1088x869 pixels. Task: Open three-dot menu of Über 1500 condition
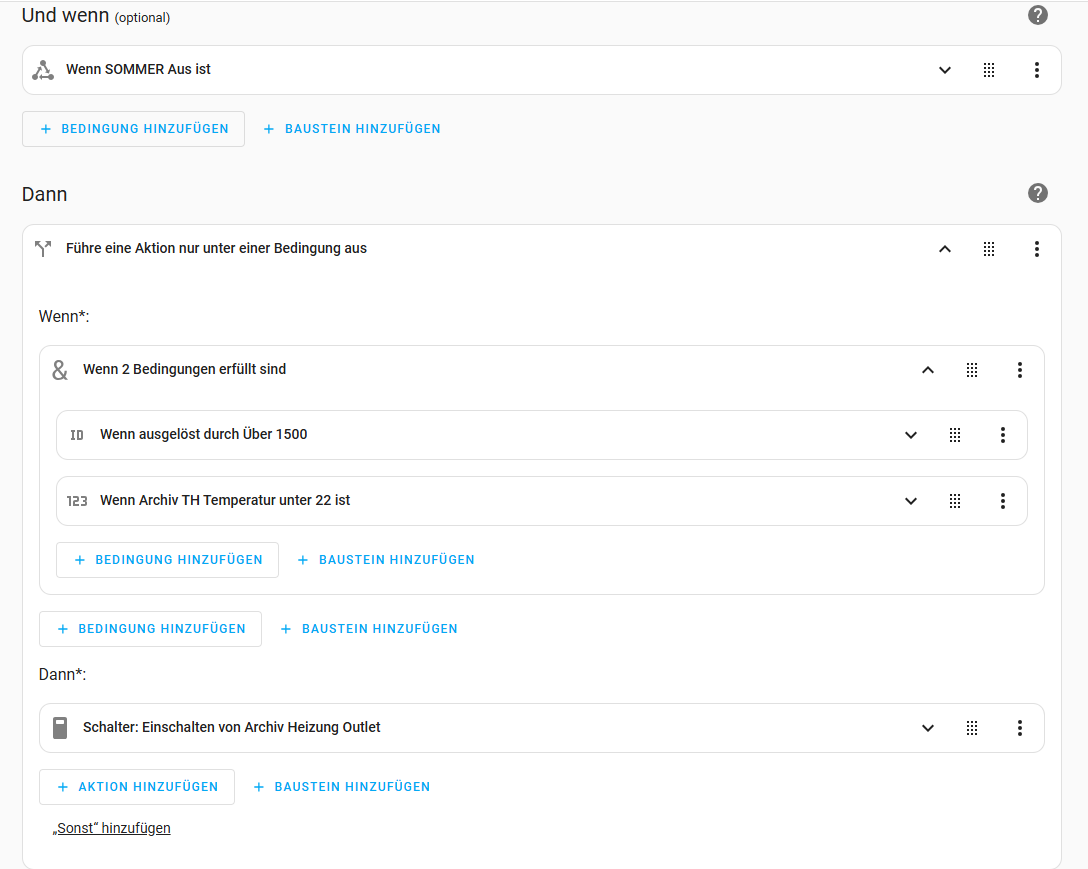click(1003, 435)
